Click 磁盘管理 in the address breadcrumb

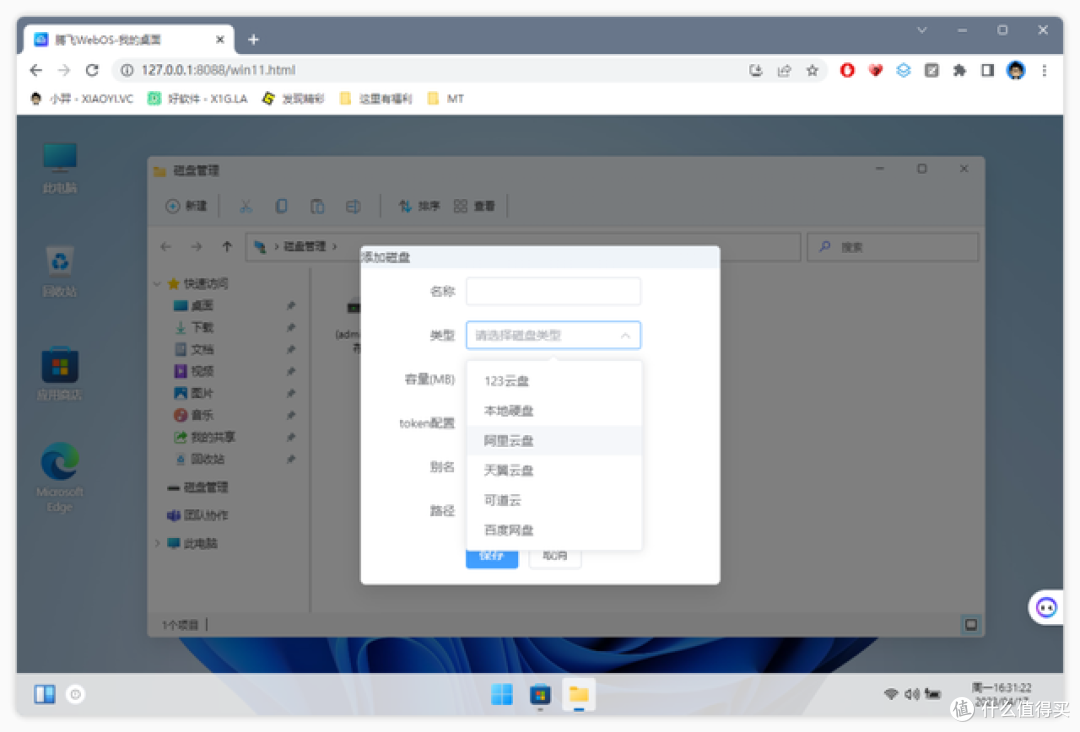click(x=304, y=247)
